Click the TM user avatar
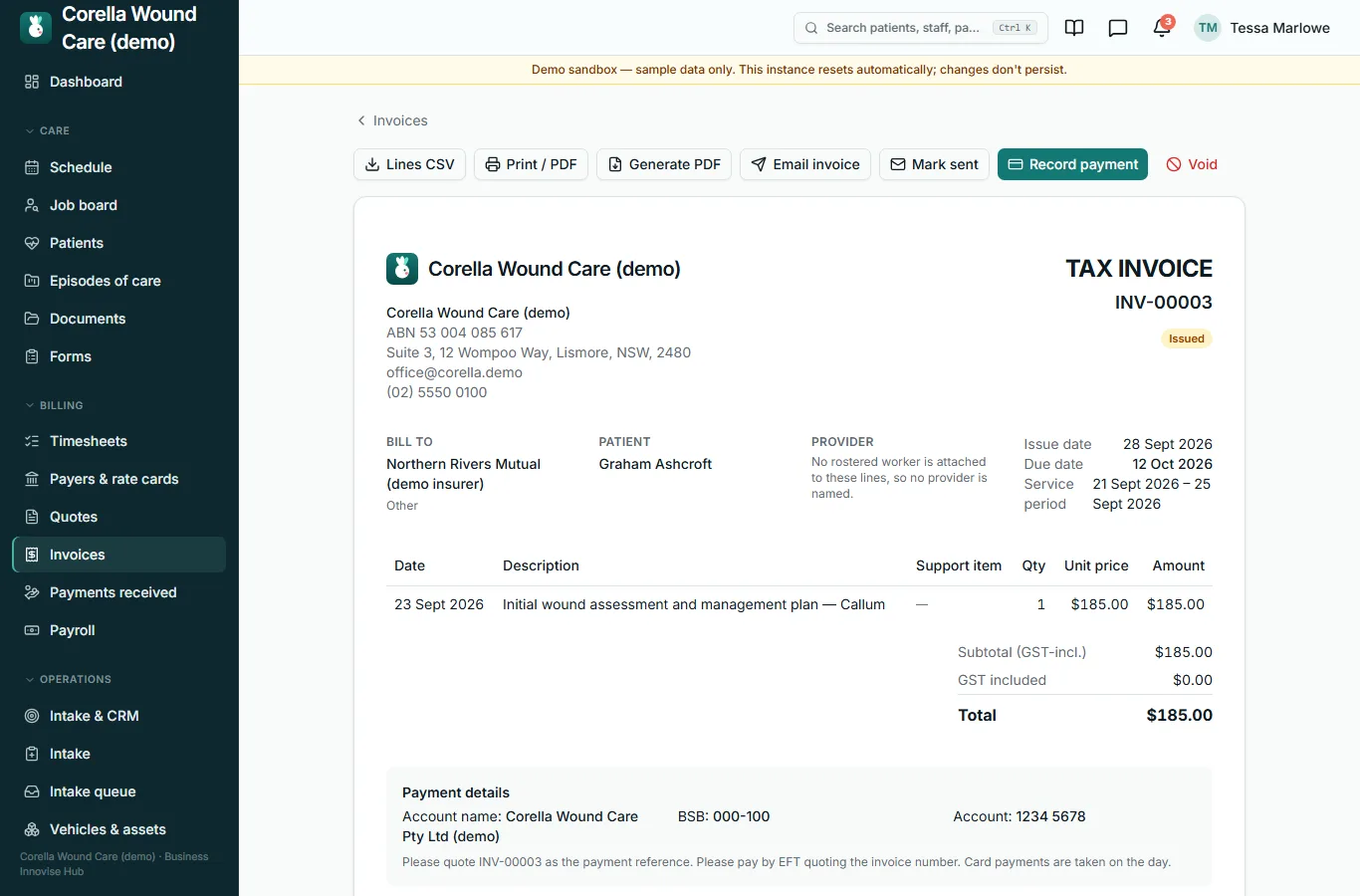The height and width of the screenshot is (896, 1360). (1208, 28)
